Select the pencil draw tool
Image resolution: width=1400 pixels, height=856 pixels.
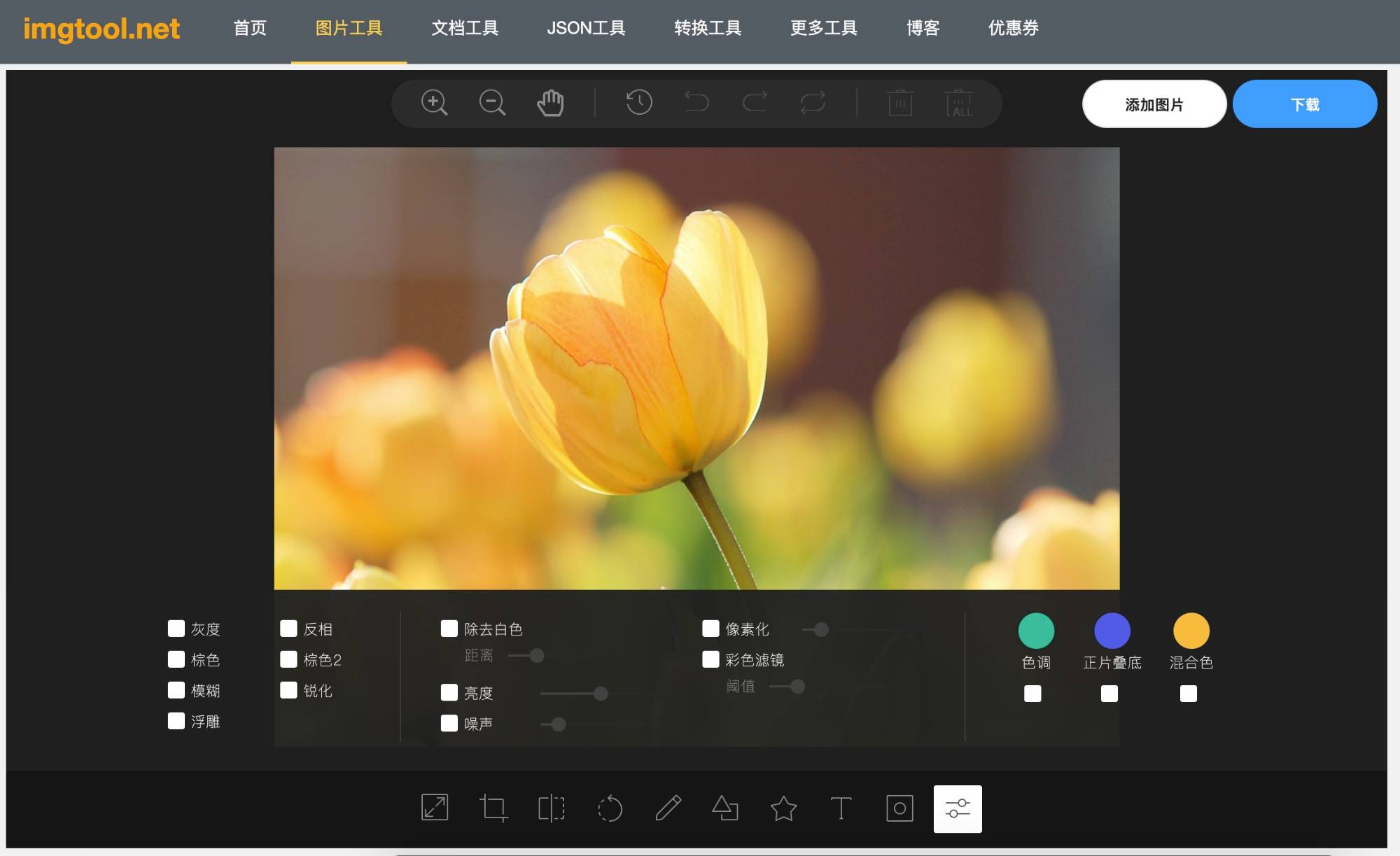(668, 808)
